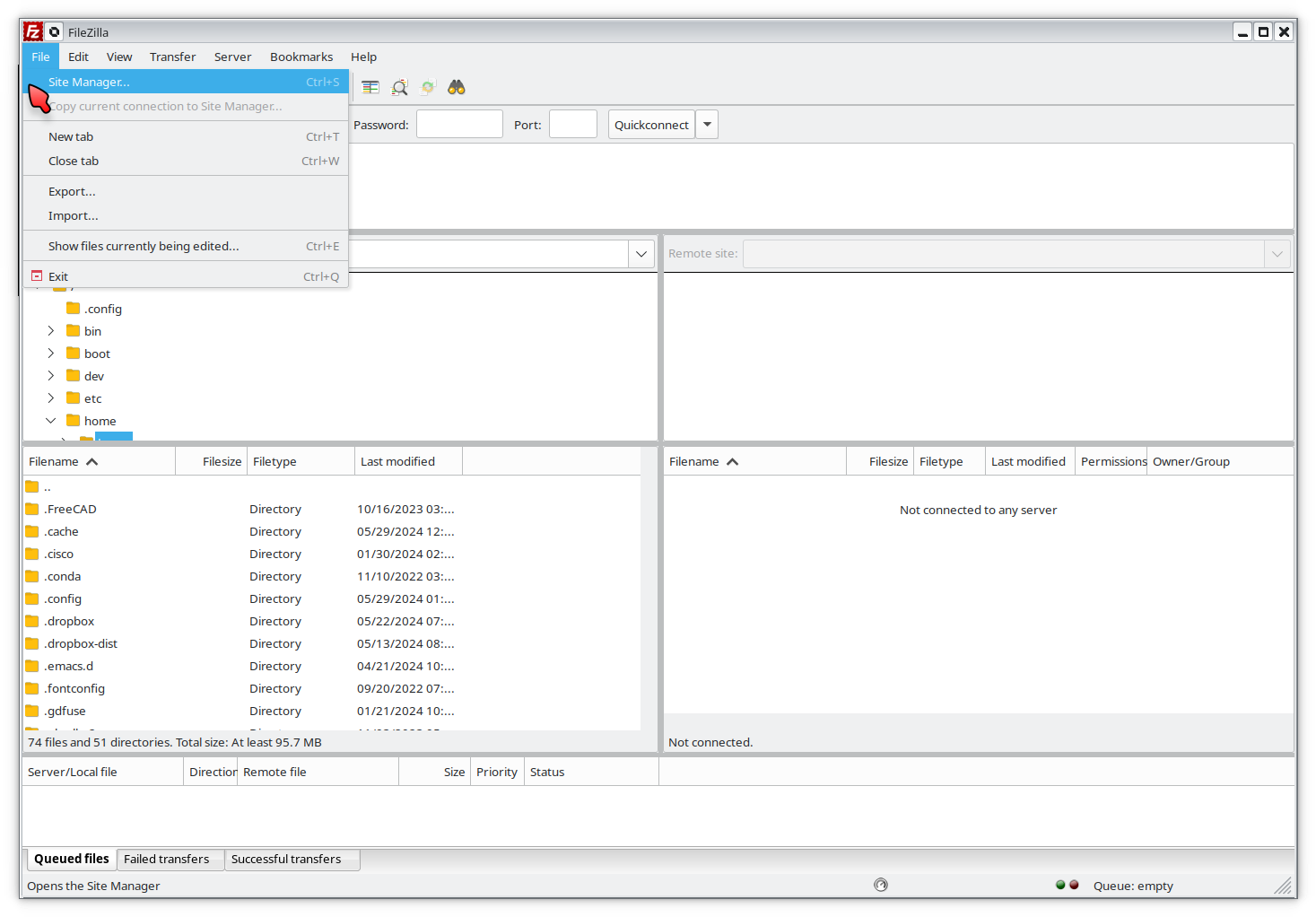Click the binoculars file search icon

(457, 87)
